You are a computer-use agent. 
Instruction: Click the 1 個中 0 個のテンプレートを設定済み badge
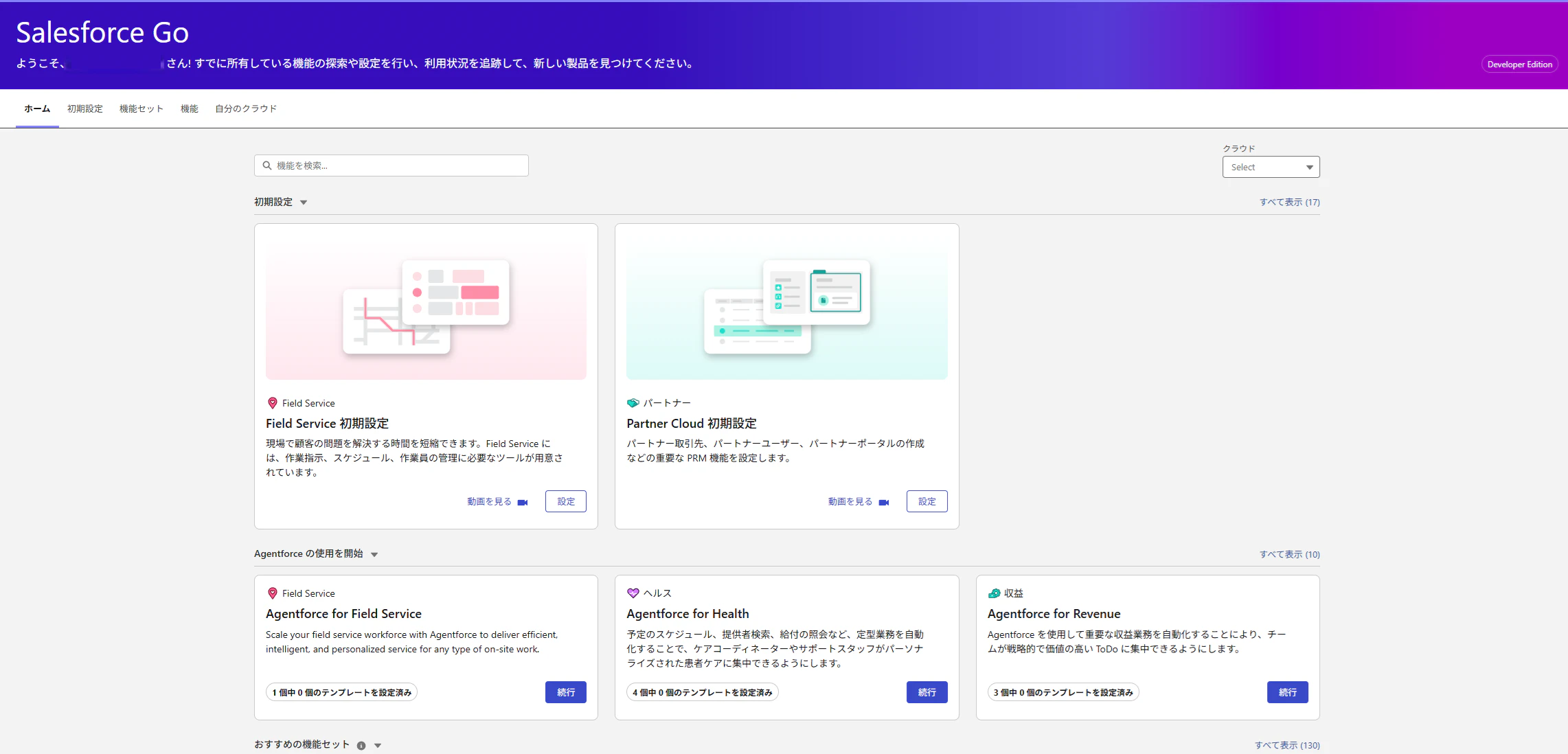click(342, 692)
